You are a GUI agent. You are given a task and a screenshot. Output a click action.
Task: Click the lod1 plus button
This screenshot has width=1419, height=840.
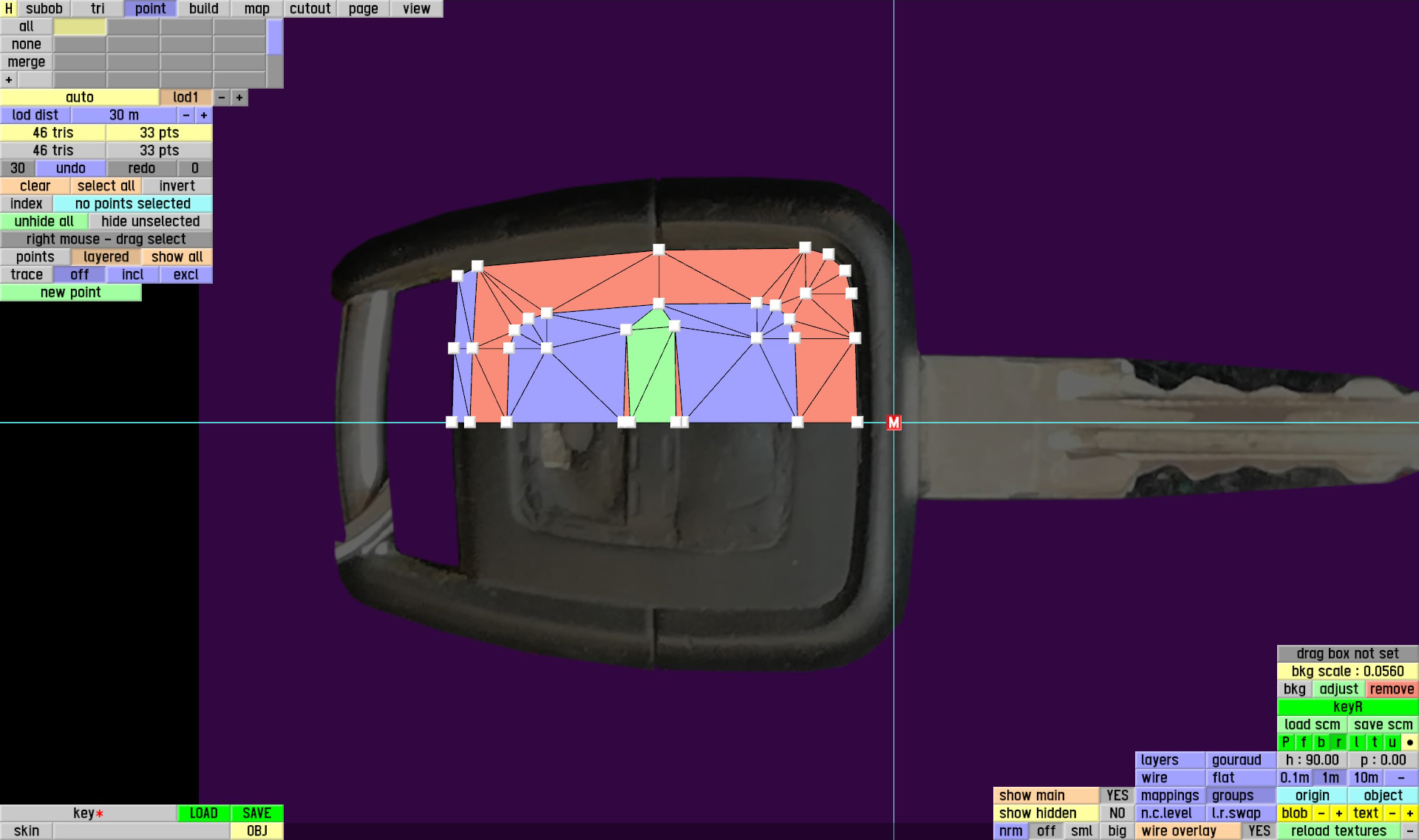[239, 98]
